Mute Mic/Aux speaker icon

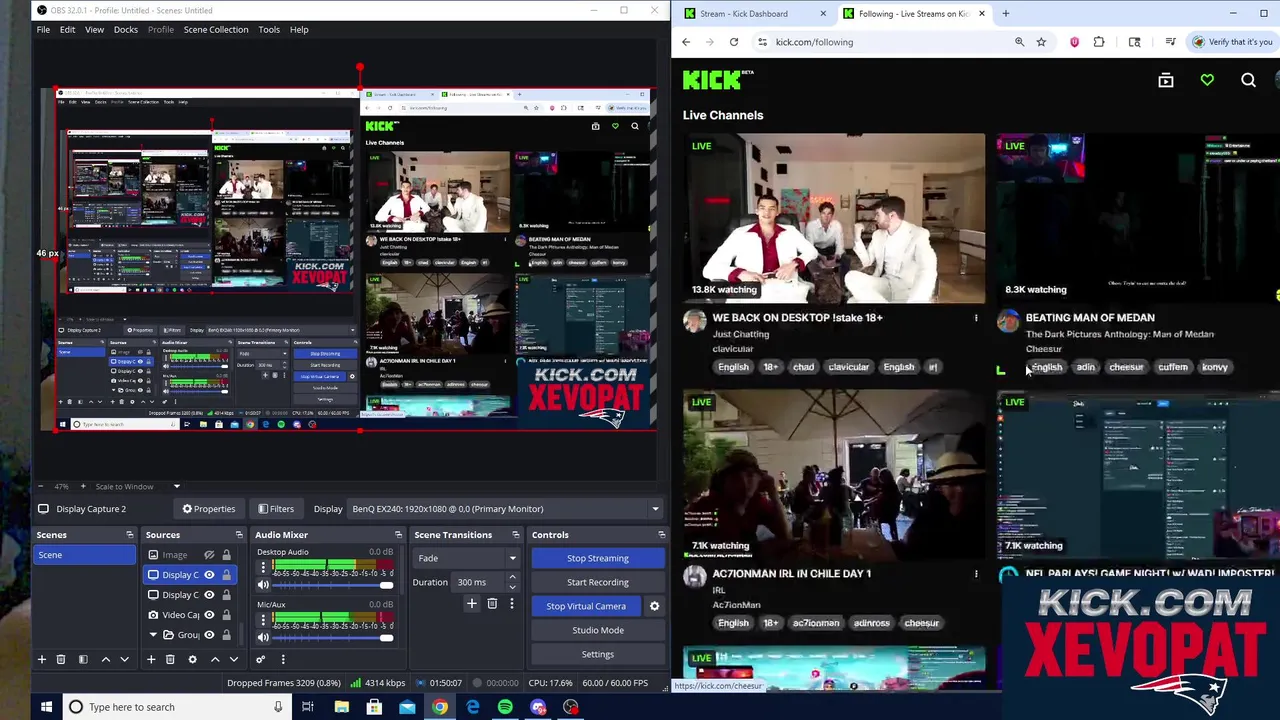(x=264, y=637)
